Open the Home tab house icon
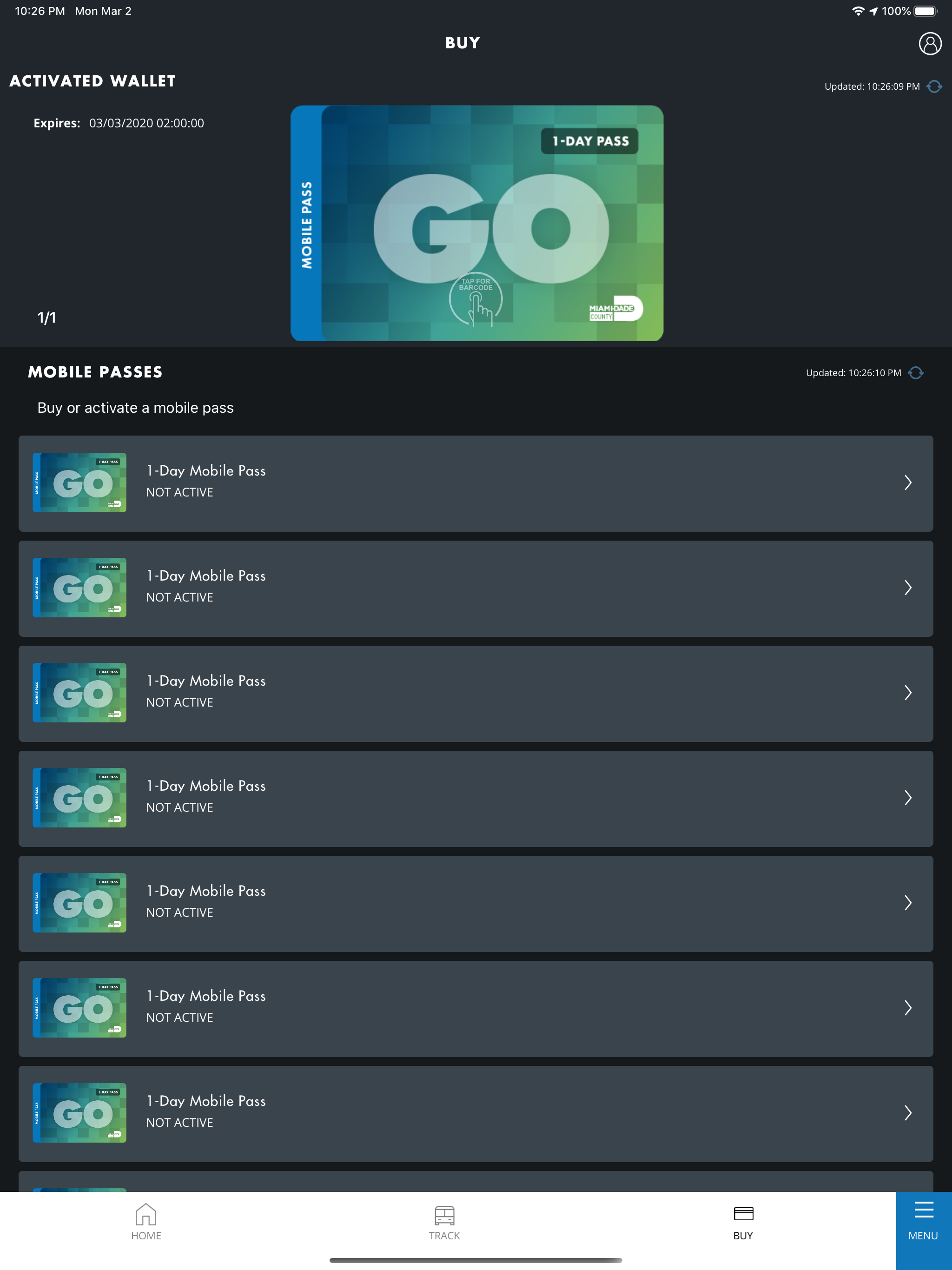Image resolution: width=952 pixels, height=1270 pixels. tap(146, 1215)
